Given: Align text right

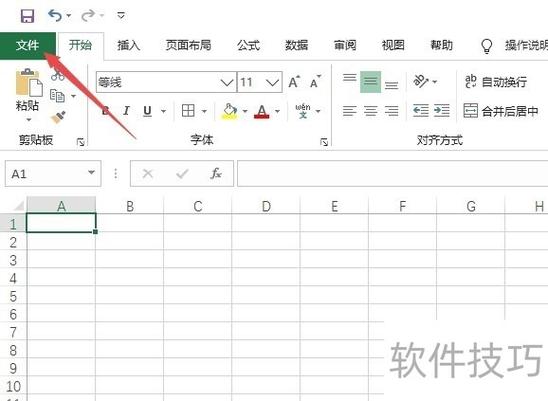Looking at the screenshot, I should coord(391,111).
